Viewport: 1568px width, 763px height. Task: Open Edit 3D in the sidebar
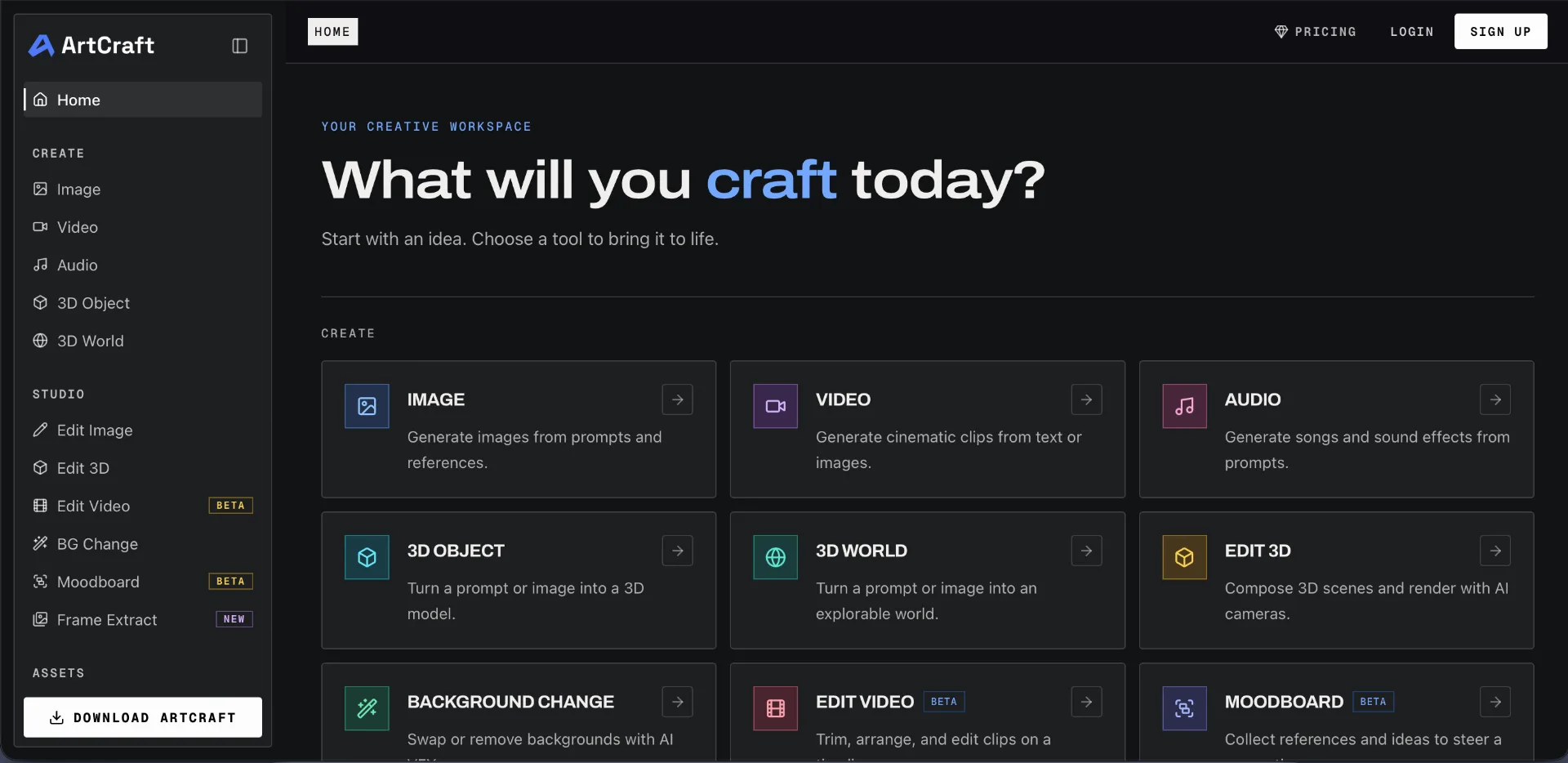click(x=143, y=468)
